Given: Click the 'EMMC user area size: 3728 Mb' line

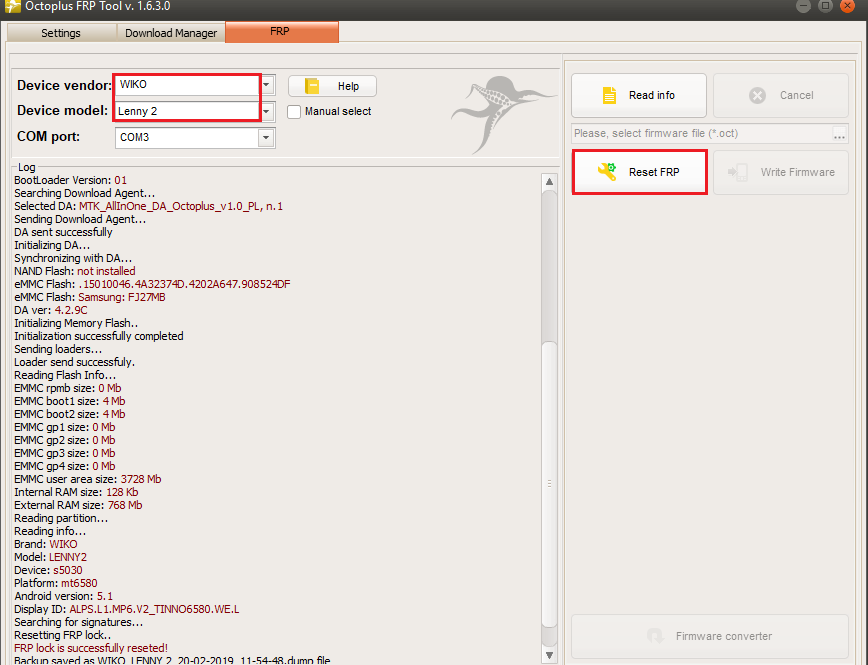Looking at the screenshot, I should 87,479.
